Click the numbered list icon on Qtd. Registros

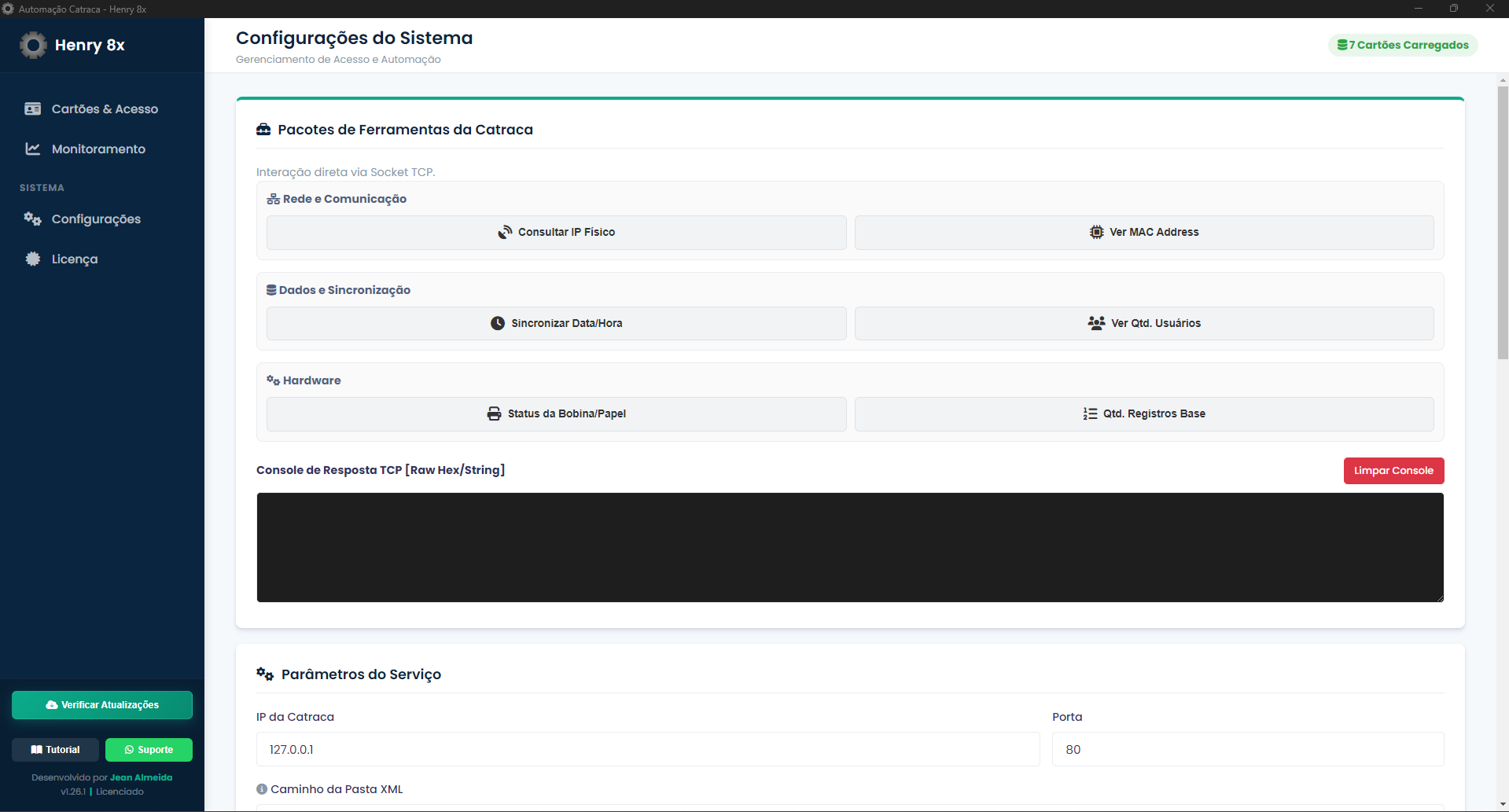(x=1090, y=413)
